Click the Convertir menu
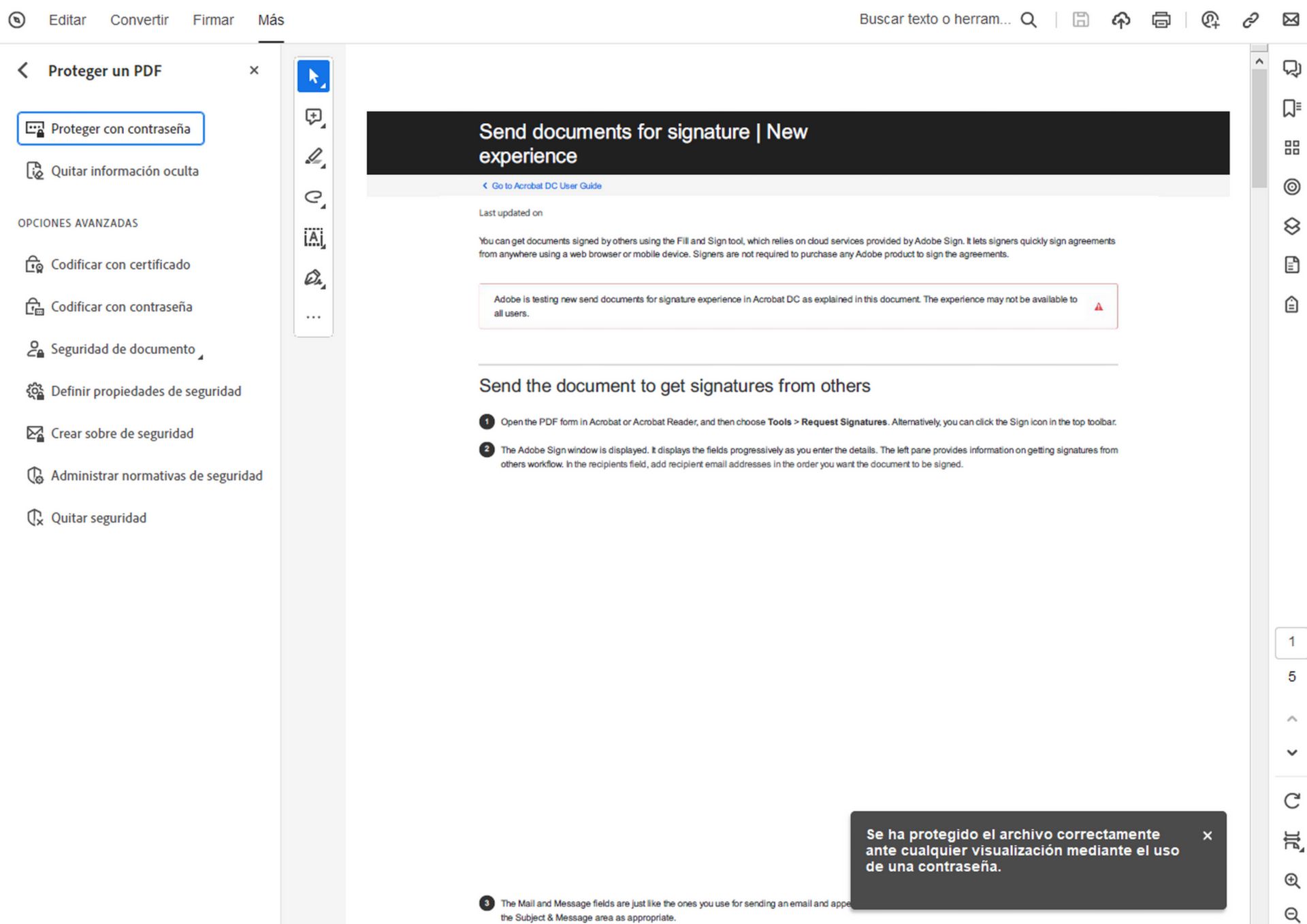 pos(139,20)
